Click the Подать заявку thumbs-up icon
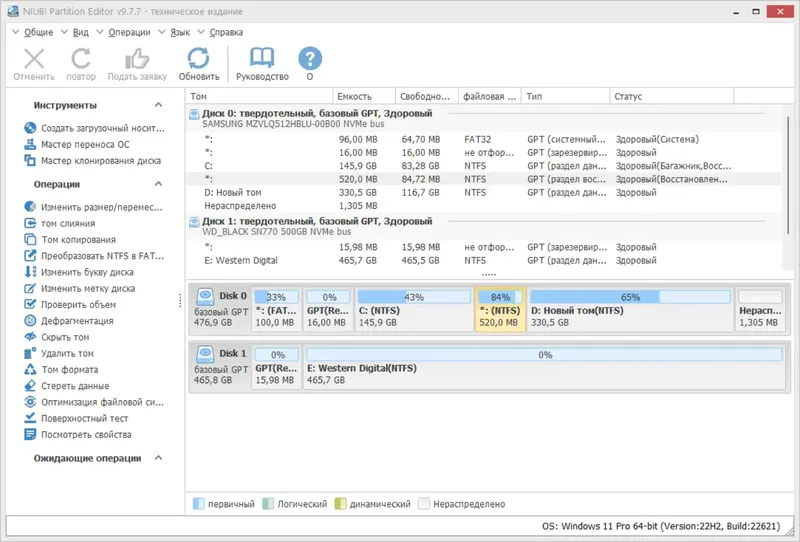Viewport: 800px width, 542px height. (x=137, y=59)
